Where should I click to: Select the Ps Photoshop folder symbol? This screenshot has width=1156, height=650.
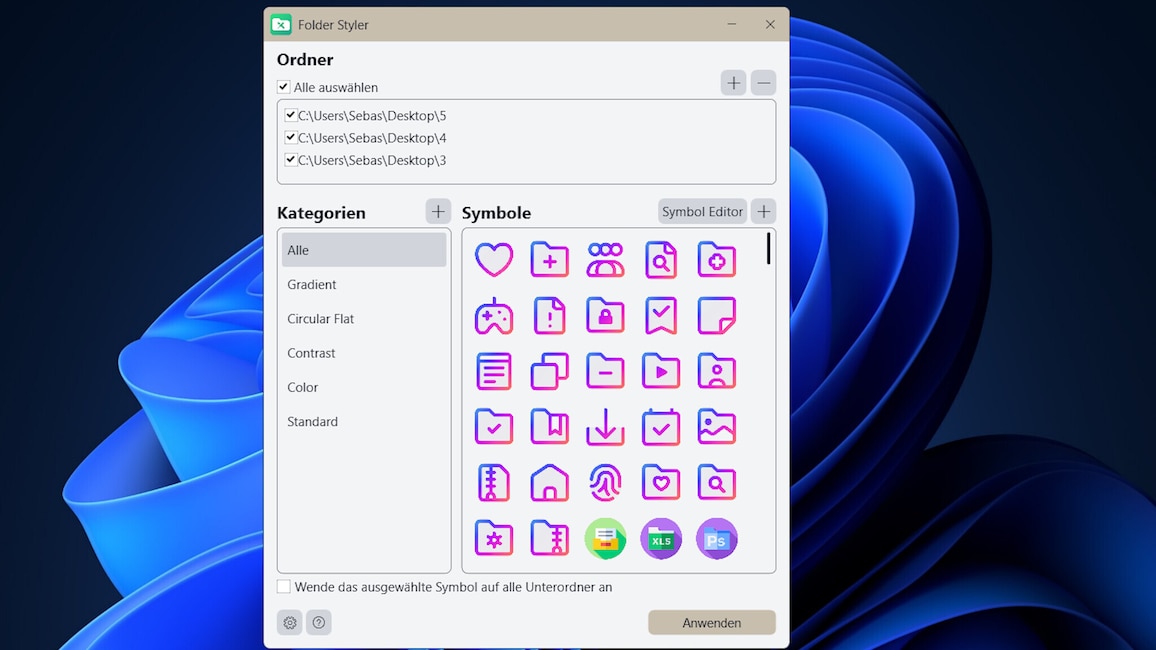(x=717, y=539)
